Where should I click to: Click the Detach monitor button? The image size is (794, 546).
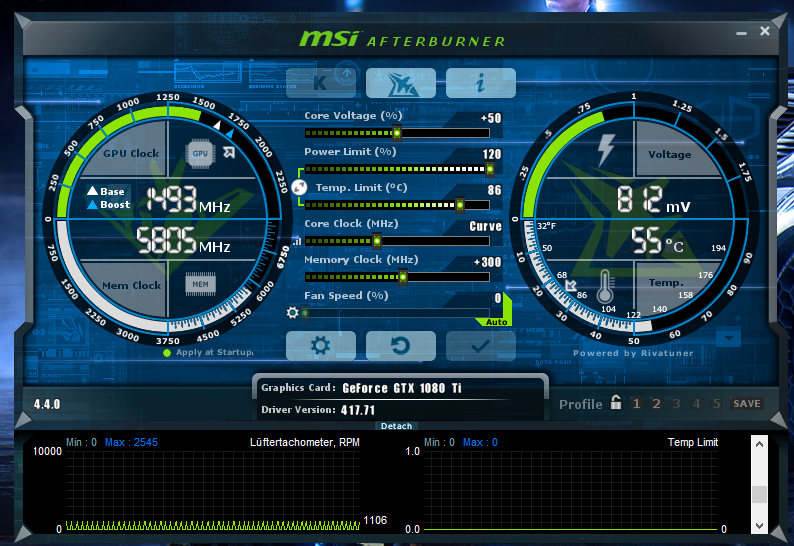pos(396,426)
